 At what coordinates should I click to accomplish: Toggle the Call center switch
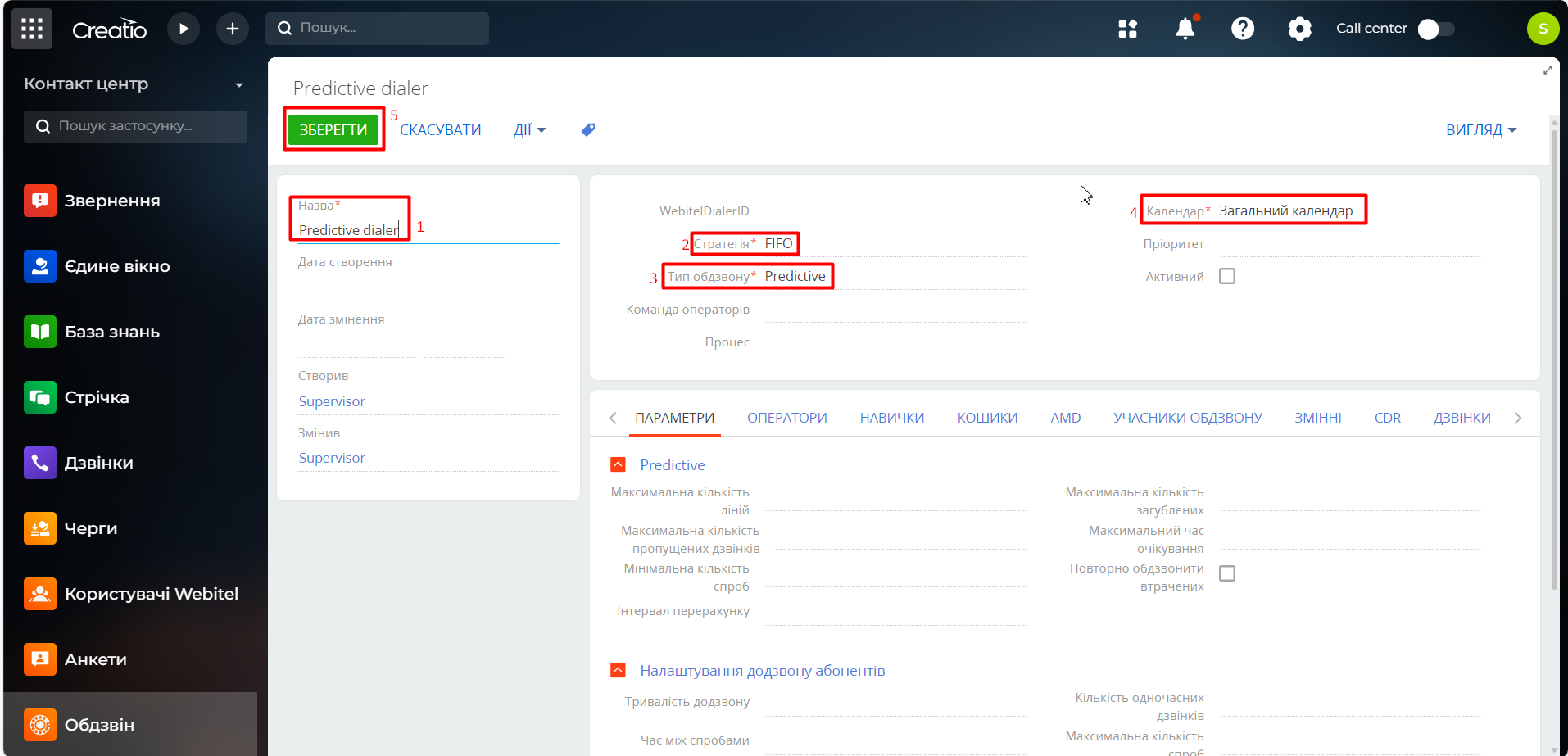[x=1436, y=29]
